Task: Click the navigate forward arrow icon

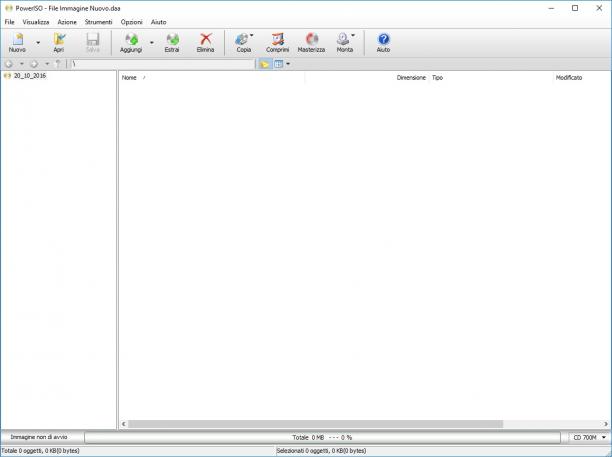Action: tap(34, 64)
